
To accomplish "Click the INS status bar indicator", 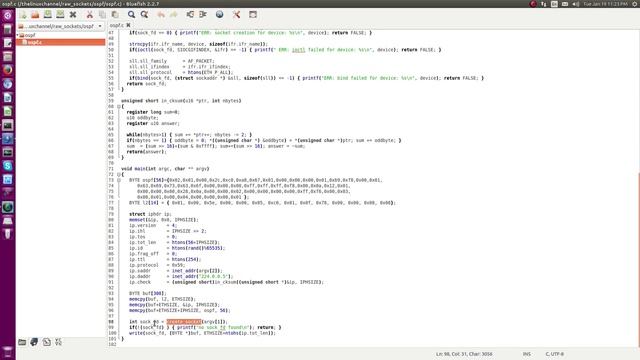I will (x=527, y=354).
